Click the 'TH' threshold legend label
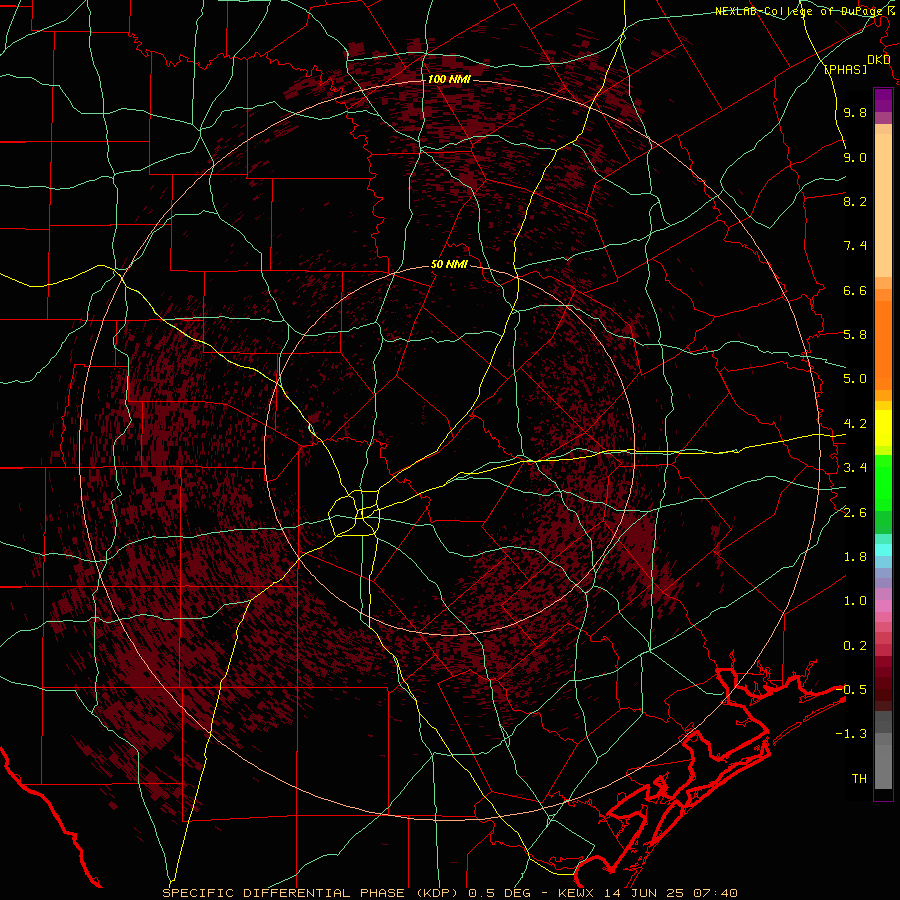This screenshot has width=900, height=900. coord(859,779)
